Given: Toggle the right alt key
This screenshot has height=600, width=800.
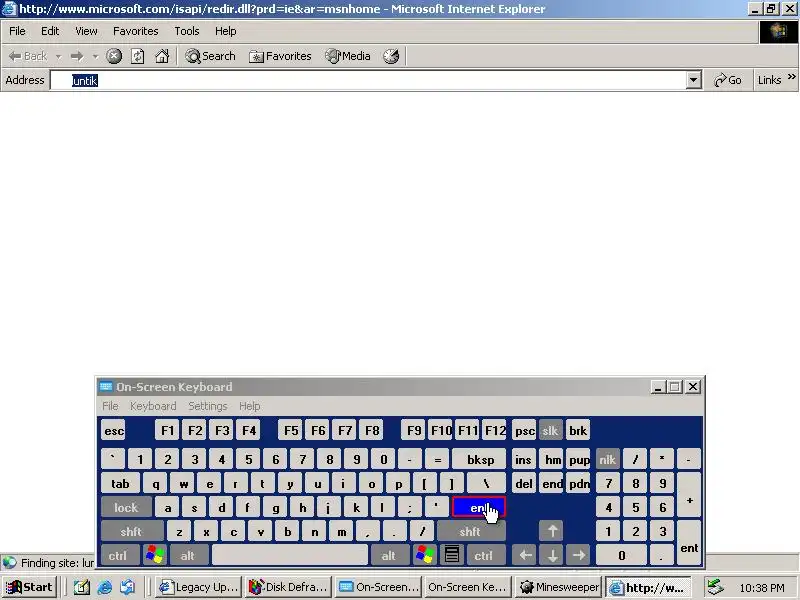Looking at the screenshot, I should [390, 555].
